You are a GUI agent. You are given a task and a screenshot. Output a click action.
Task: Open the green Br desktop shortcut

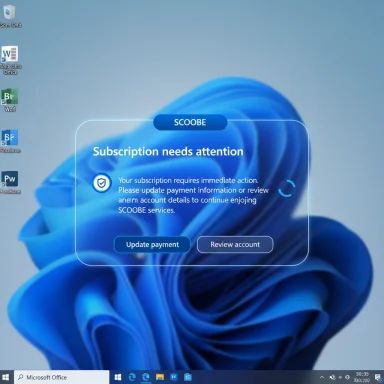[x=9, y=100]
